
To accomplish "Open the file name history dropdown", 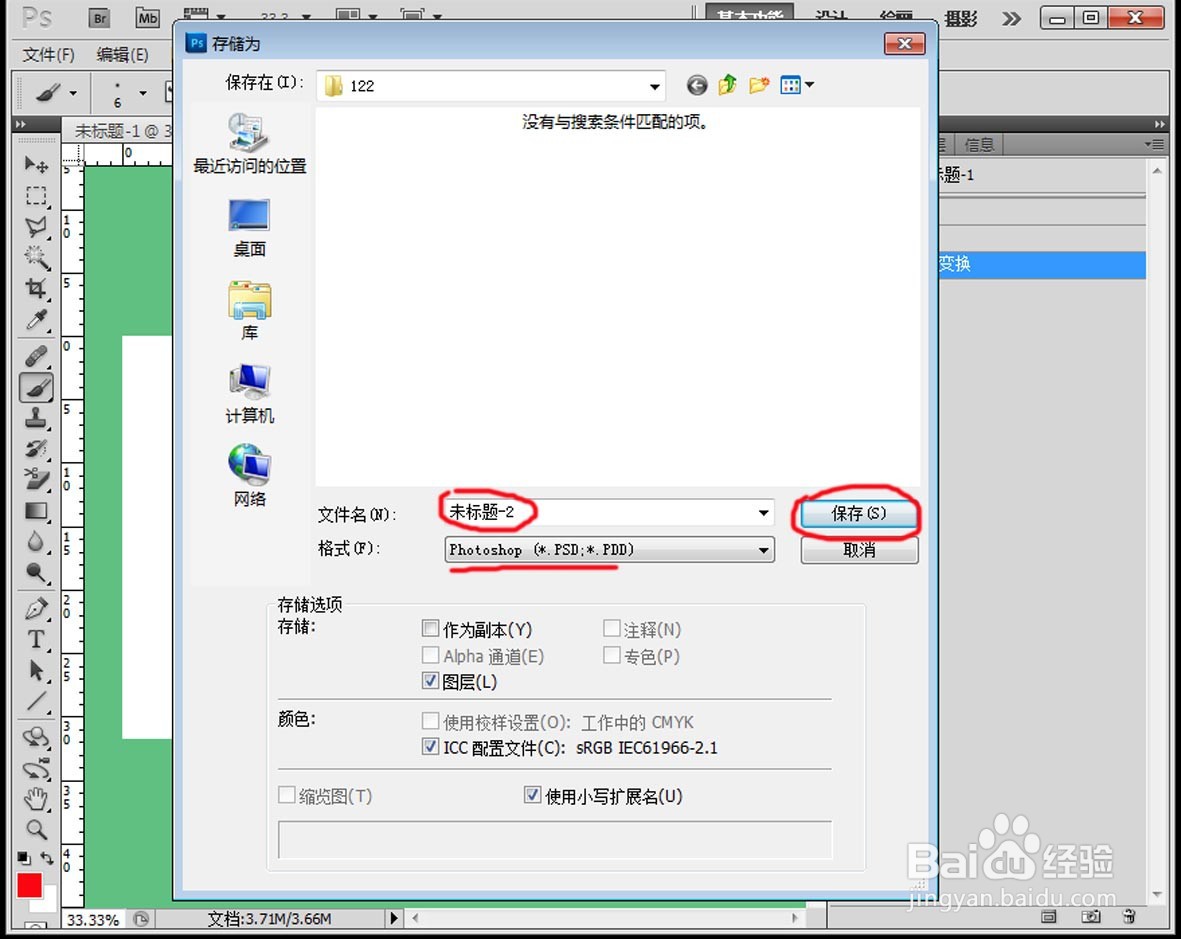I will click(x=765, y=512).
